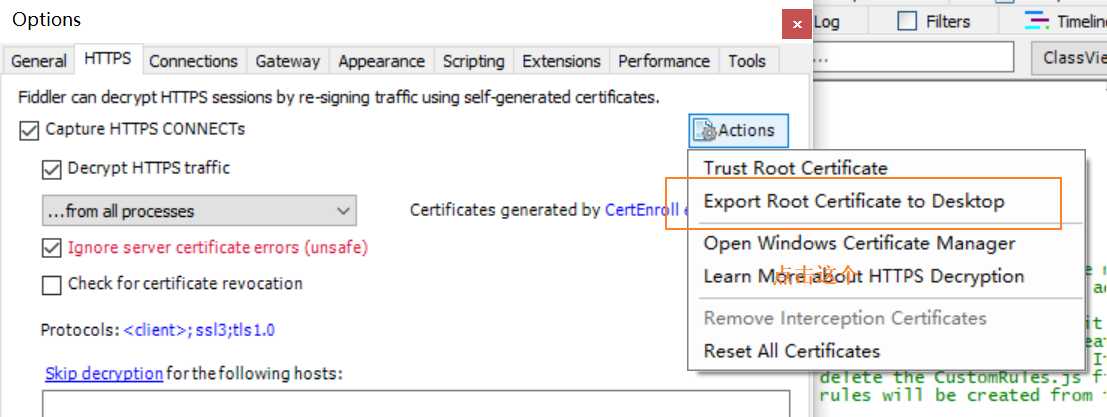This screenshot has height=417, width=1107.
Task: Close the Options dialog
Action: (x=796, y=25)
